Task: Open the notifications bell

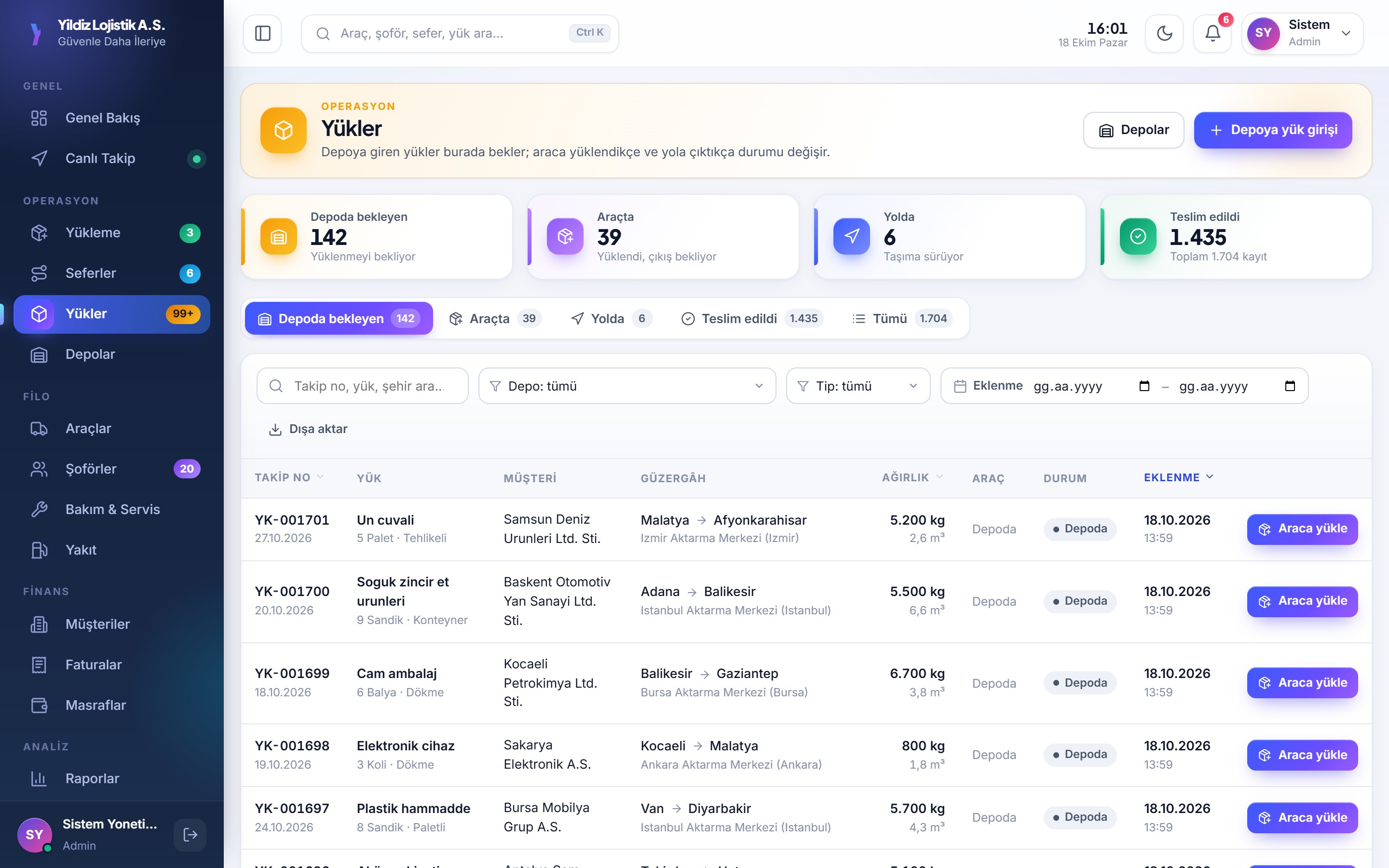Action: [x=1212, y=33]
